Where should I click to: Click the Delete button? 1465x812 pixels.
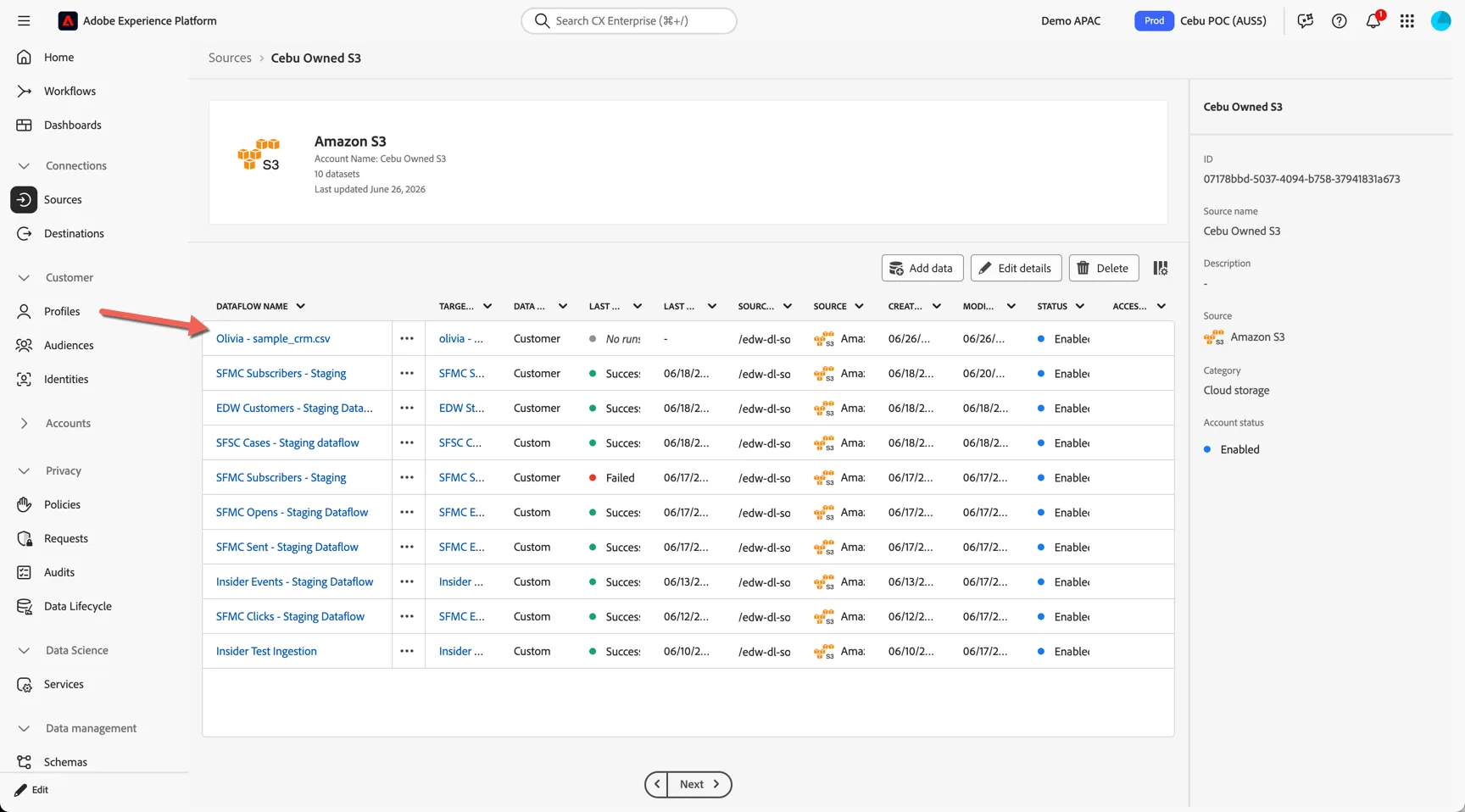pos(1104,268)
